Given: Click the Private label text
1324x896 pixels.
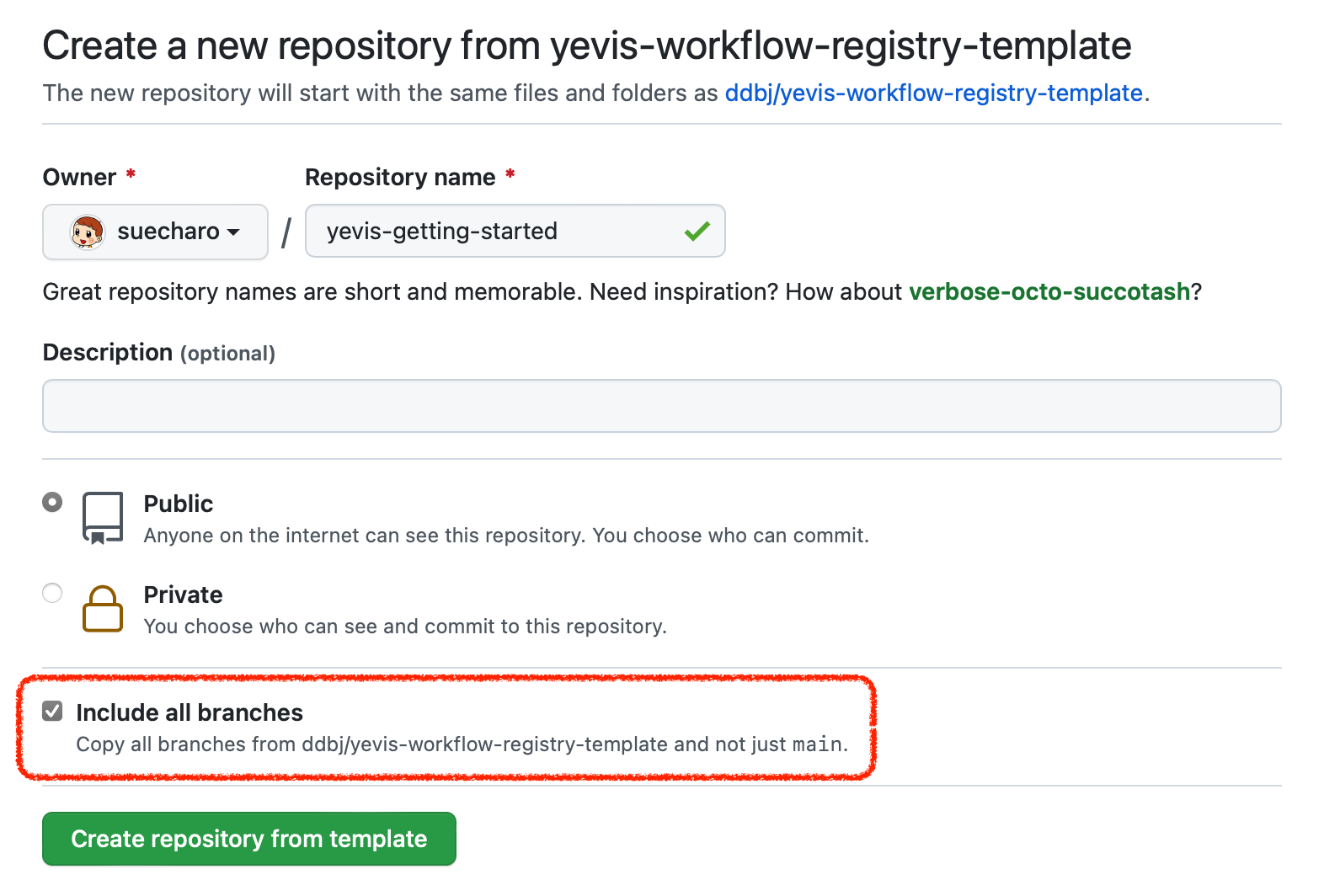Looking at the screenshot, I should click(184, 595).
